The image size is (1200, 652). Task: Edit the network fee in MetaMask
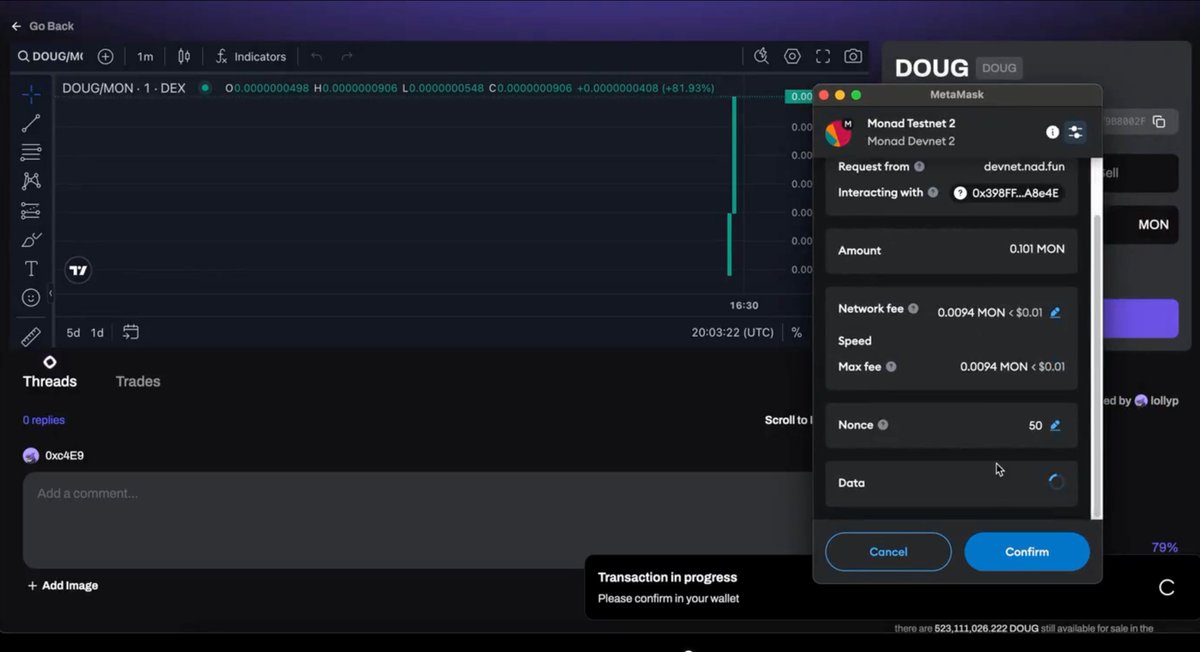pyautogui.click(x=1055, y=312)
